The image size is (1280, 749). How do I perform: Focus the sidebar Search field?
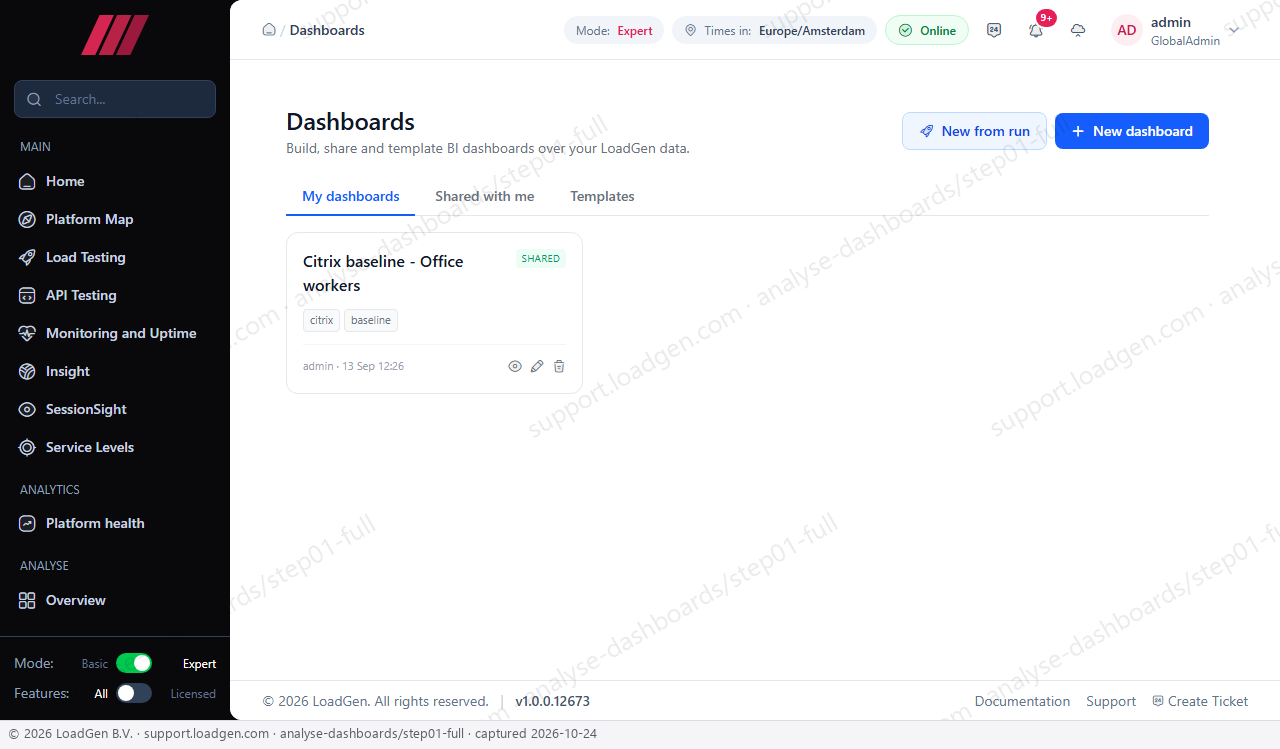(115, 99)
